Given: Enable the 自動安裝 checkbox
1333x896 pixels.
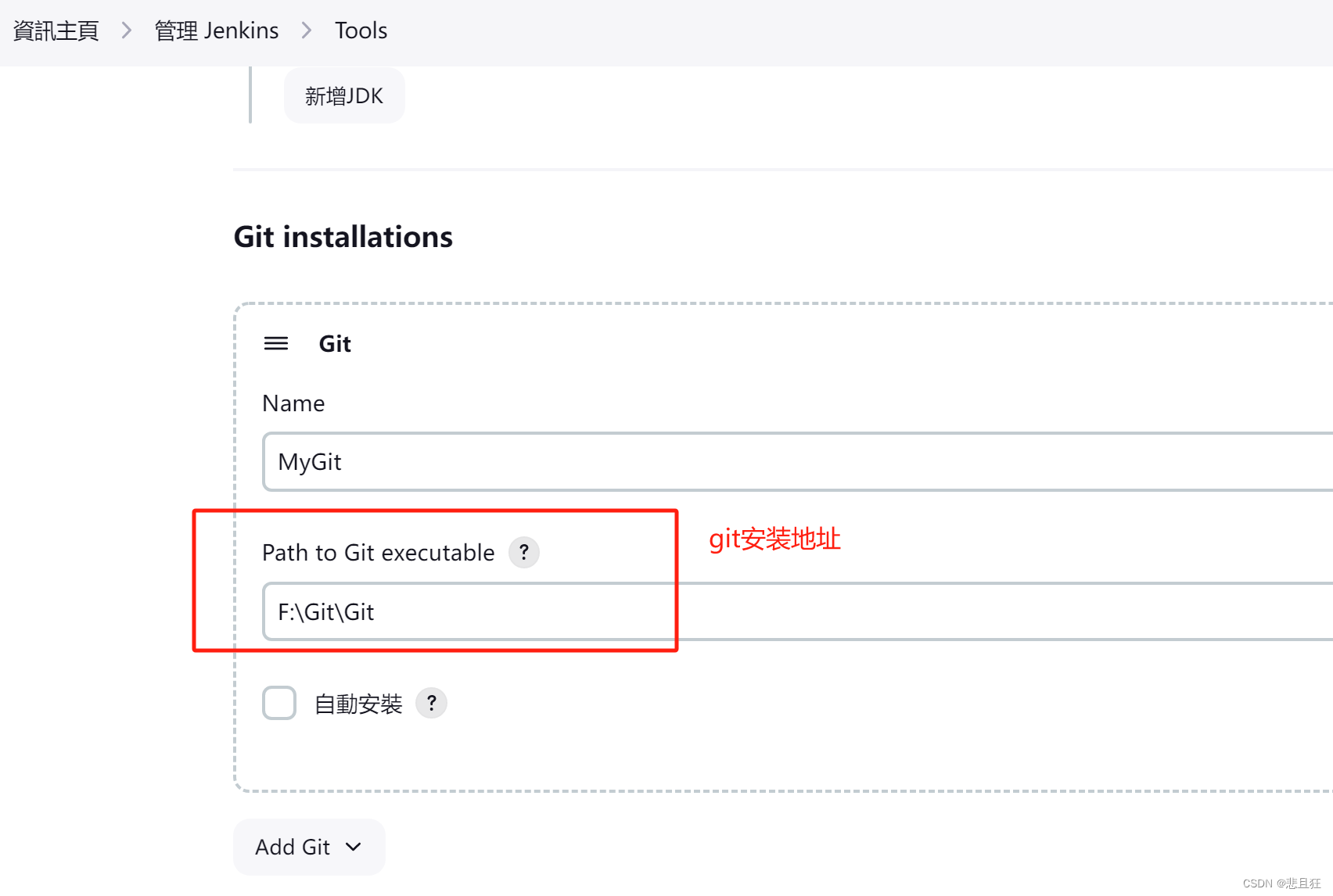Looking at the screenshot, I should coord(279,703).
